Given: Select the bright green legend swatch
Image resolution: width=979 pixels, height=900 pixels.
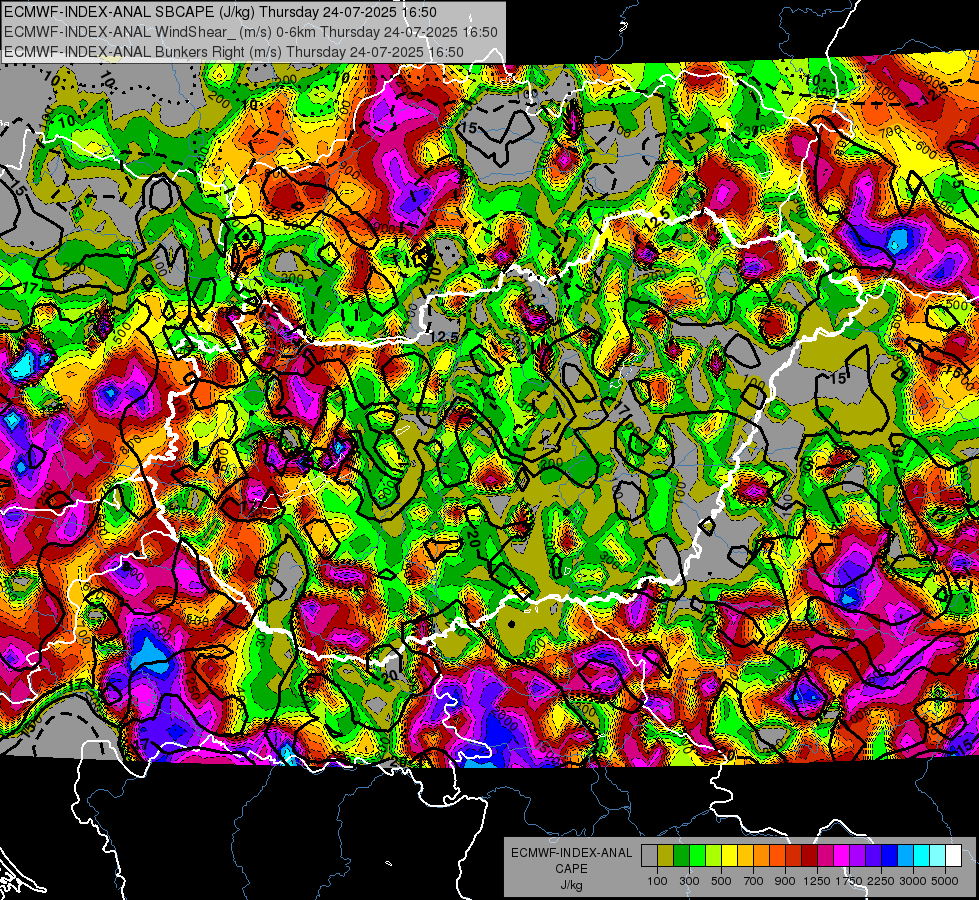Looking at the screenshot, I should (x=697, y=855).
